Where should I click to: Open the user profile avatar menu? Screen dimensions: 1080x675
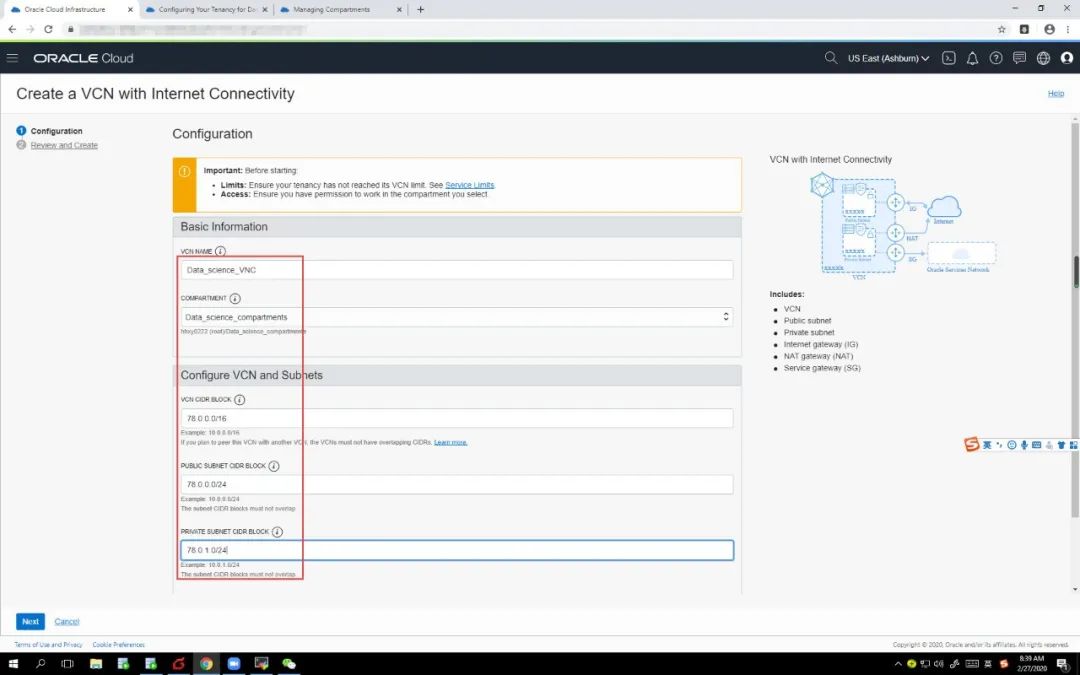click(1066, 58)
